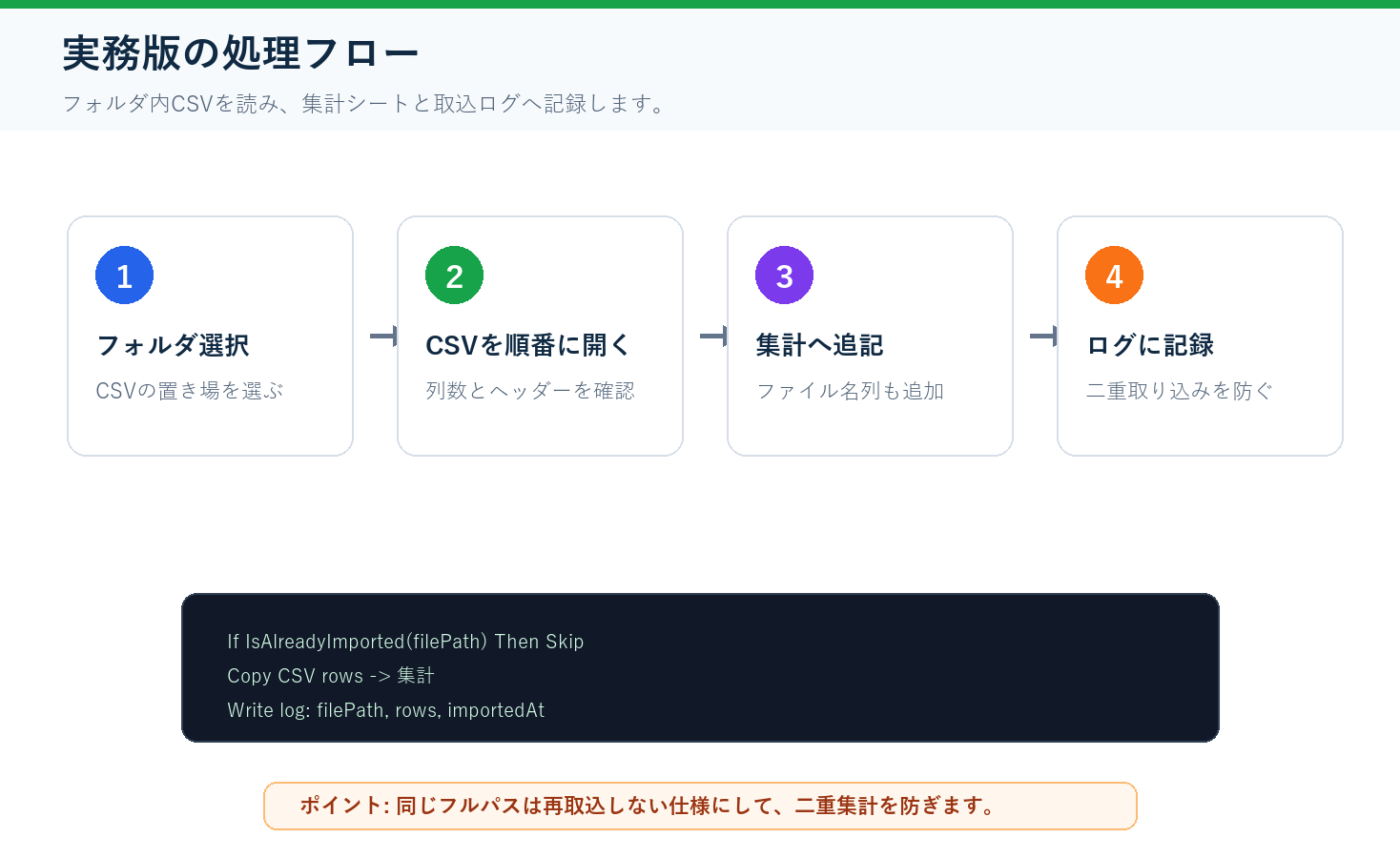
Task: Click the code line If IsAlreadyImported(filePath) Then Skip
Action: (405, 642)
